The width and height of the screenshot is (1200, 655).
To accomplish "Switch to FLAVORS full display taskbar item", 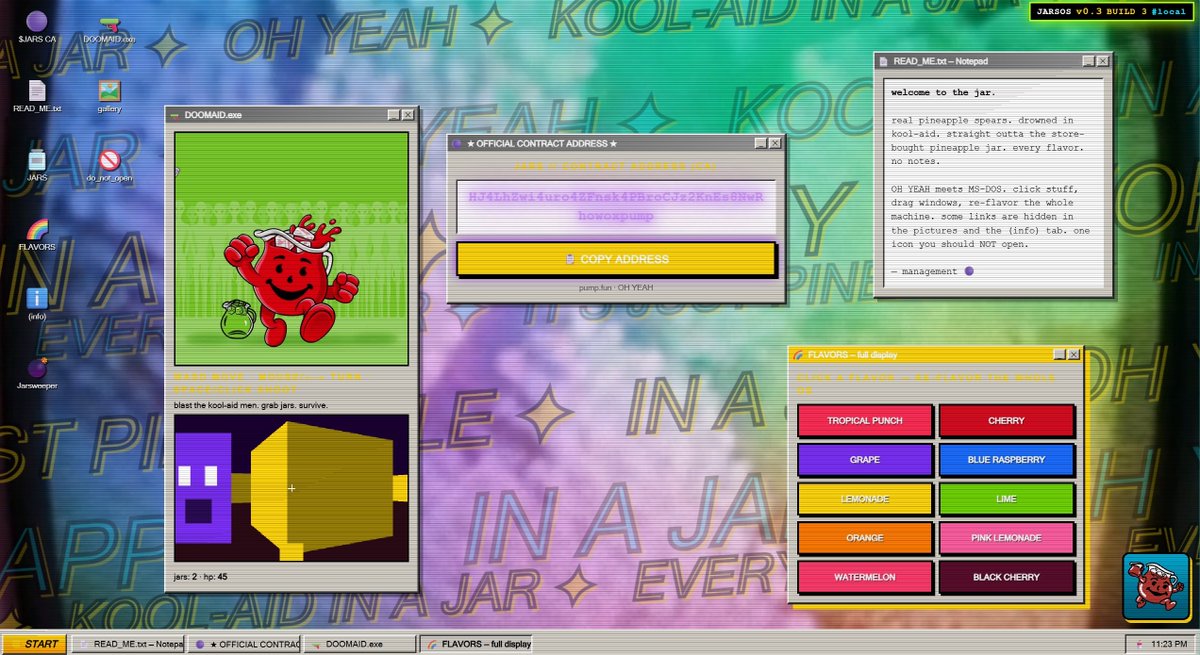I will 475,644.
